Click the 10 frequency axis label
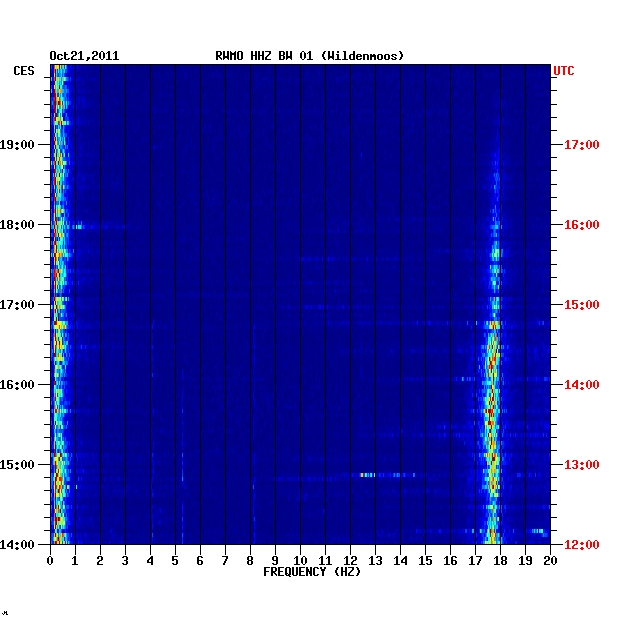This screenshot has height=624, width=630. tap(300, 561)
